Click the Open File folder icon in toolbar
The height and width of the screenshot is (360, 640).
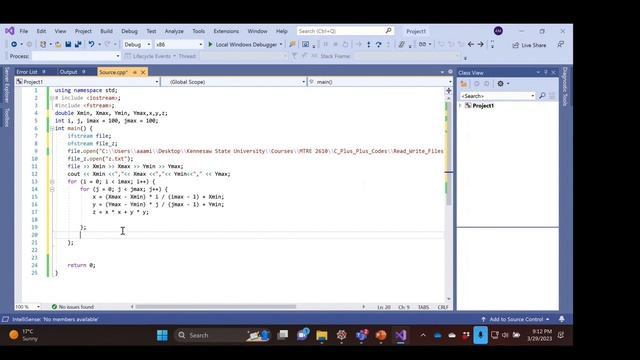click(x=58, y=44)
